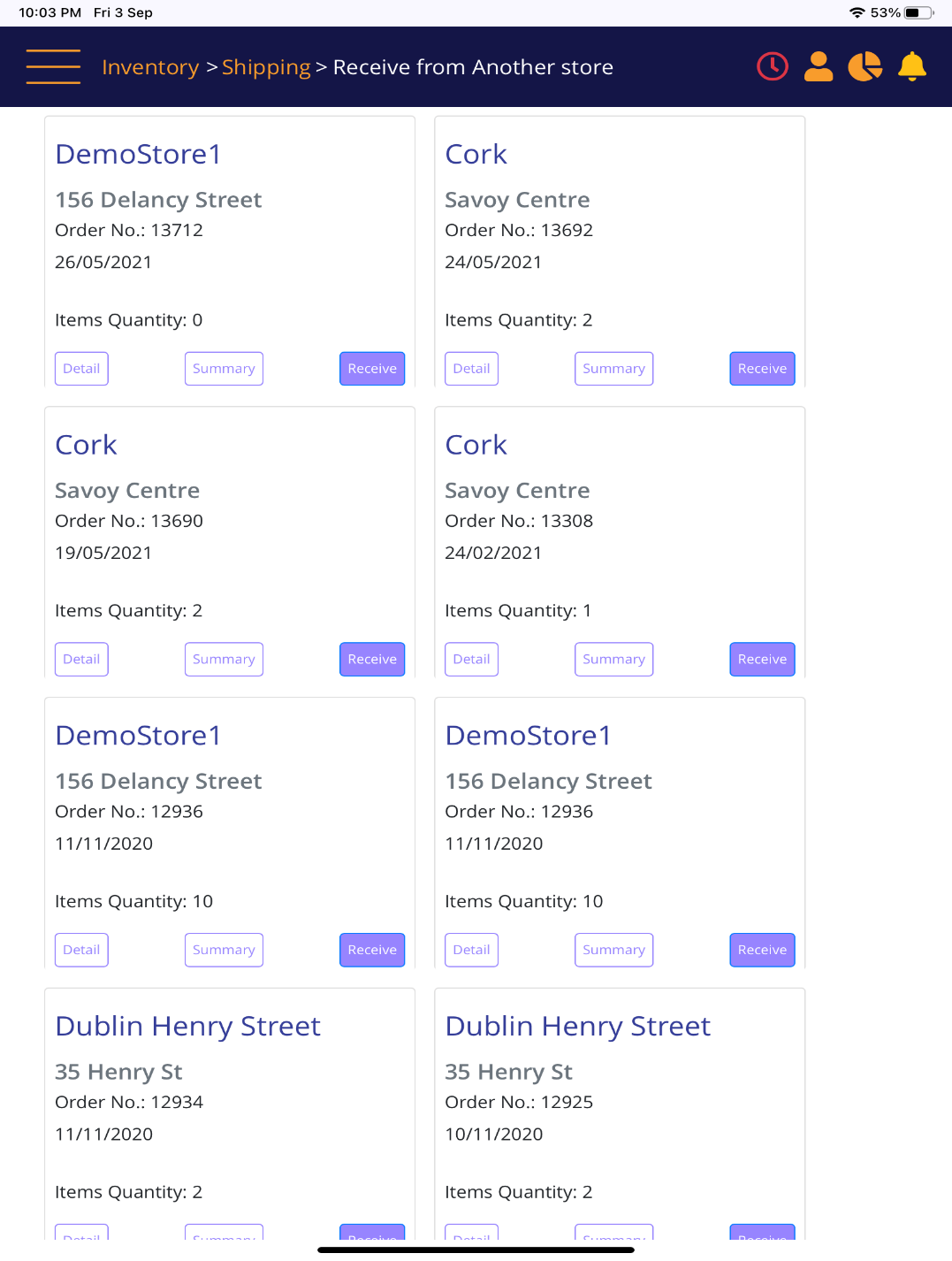Screen dimensions: 952x1261
Task: Go to Shipping breadcrumb
Action: (x=266, y=67)
